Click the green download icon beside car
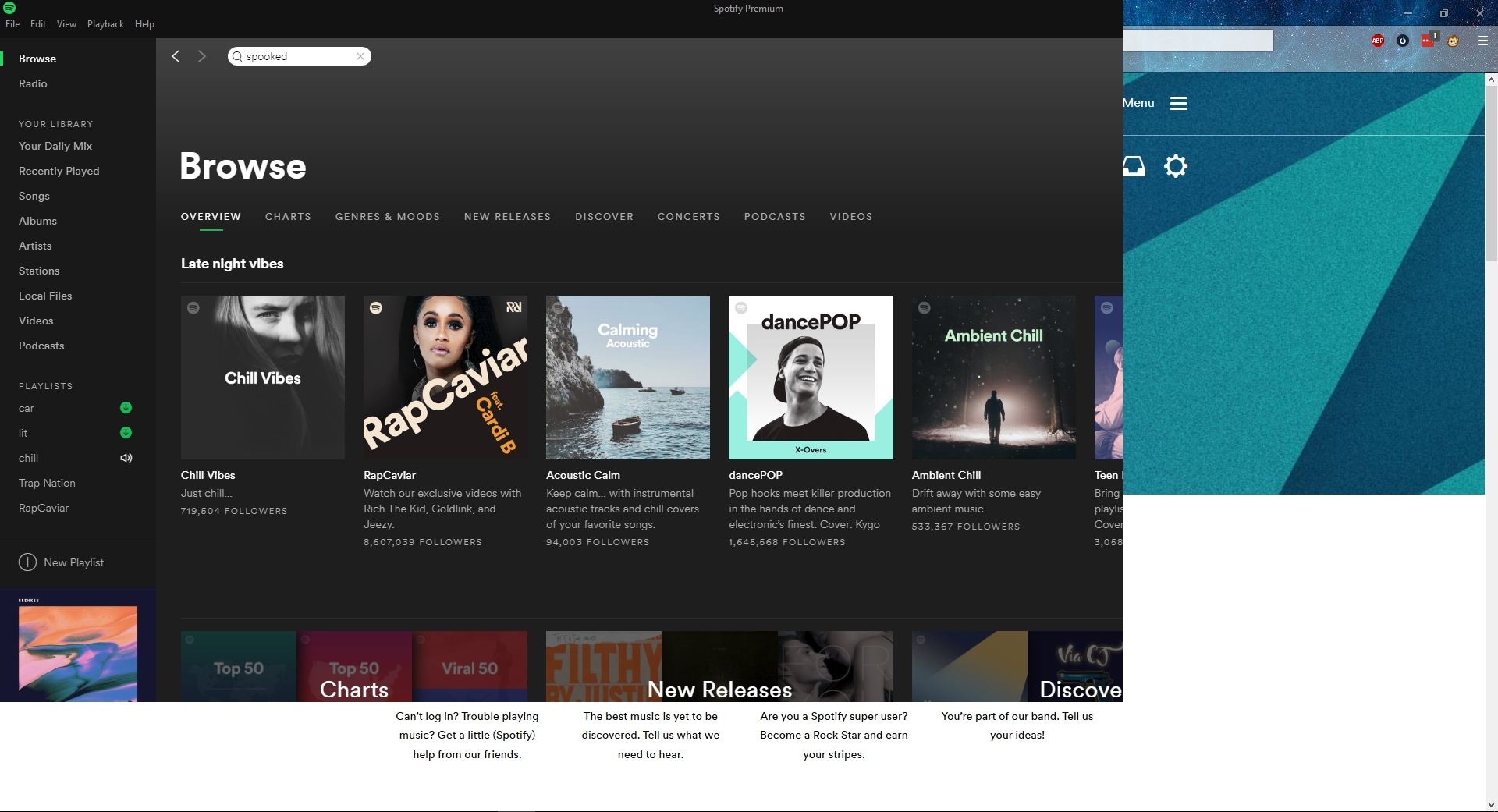 coord(126,408)
